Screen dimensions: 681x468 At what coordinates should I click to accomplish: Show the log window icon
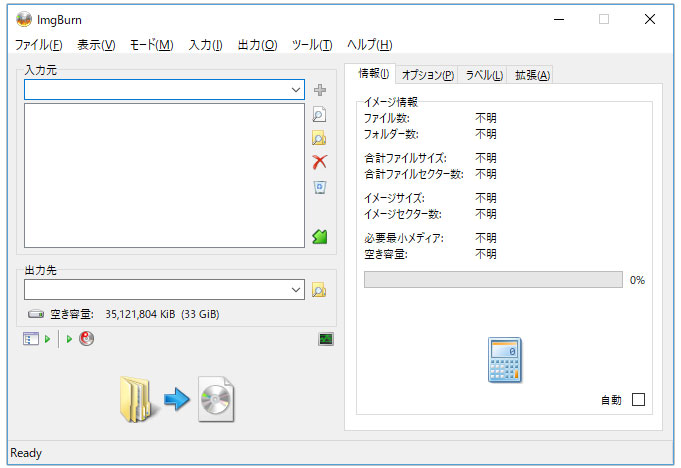pos(326,339)
